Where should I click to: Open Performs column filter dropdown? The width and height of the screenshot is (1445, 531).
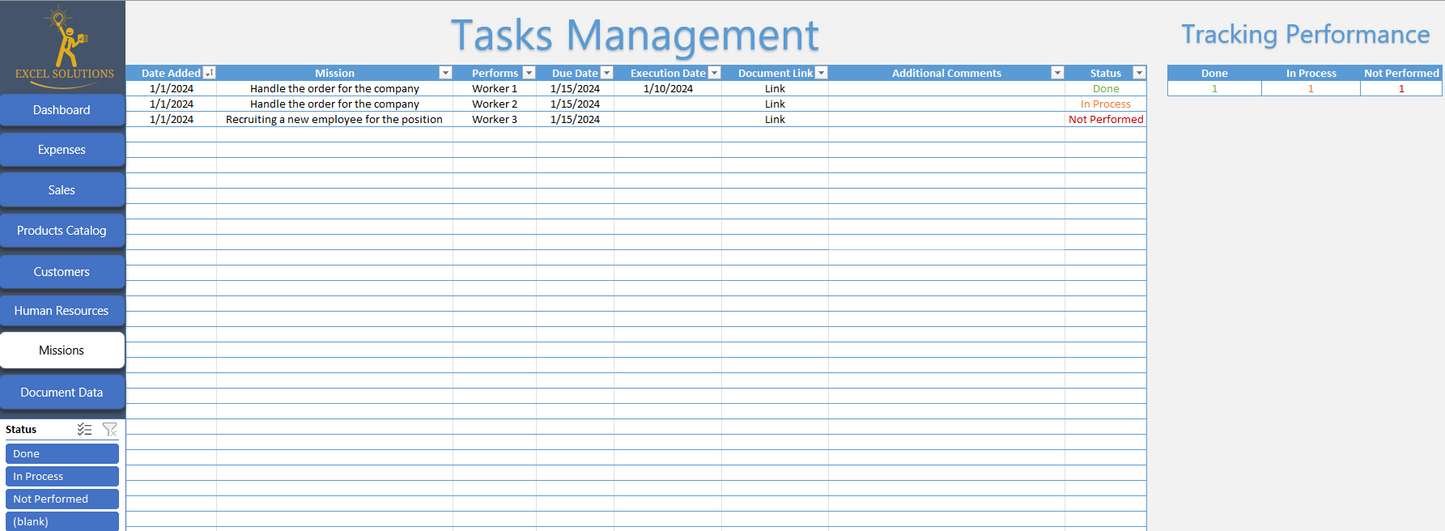529,73
